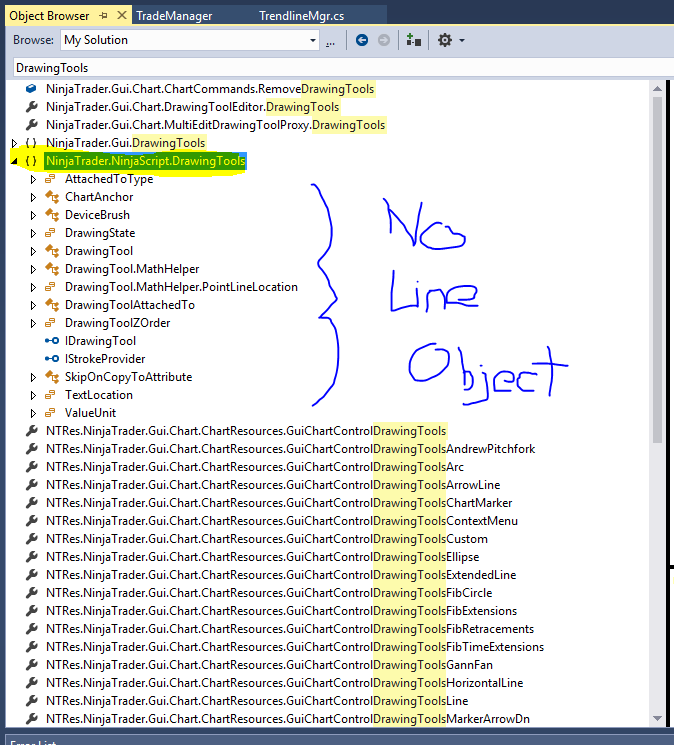Click the NinjaTrader.Gui.DrawingTools namespace braces icon
Viewport: 674px width, 745px height.
click(x=31, y=143)
